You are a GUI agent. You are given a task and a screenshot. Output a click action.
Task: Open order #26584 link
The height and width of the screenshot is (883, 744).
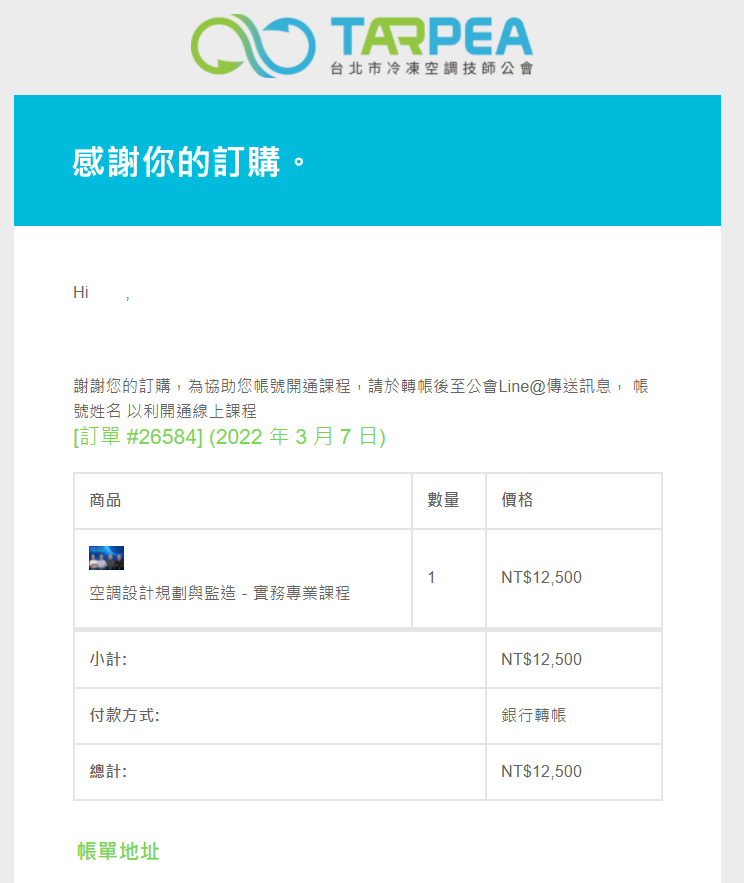[x=229, y=437]
